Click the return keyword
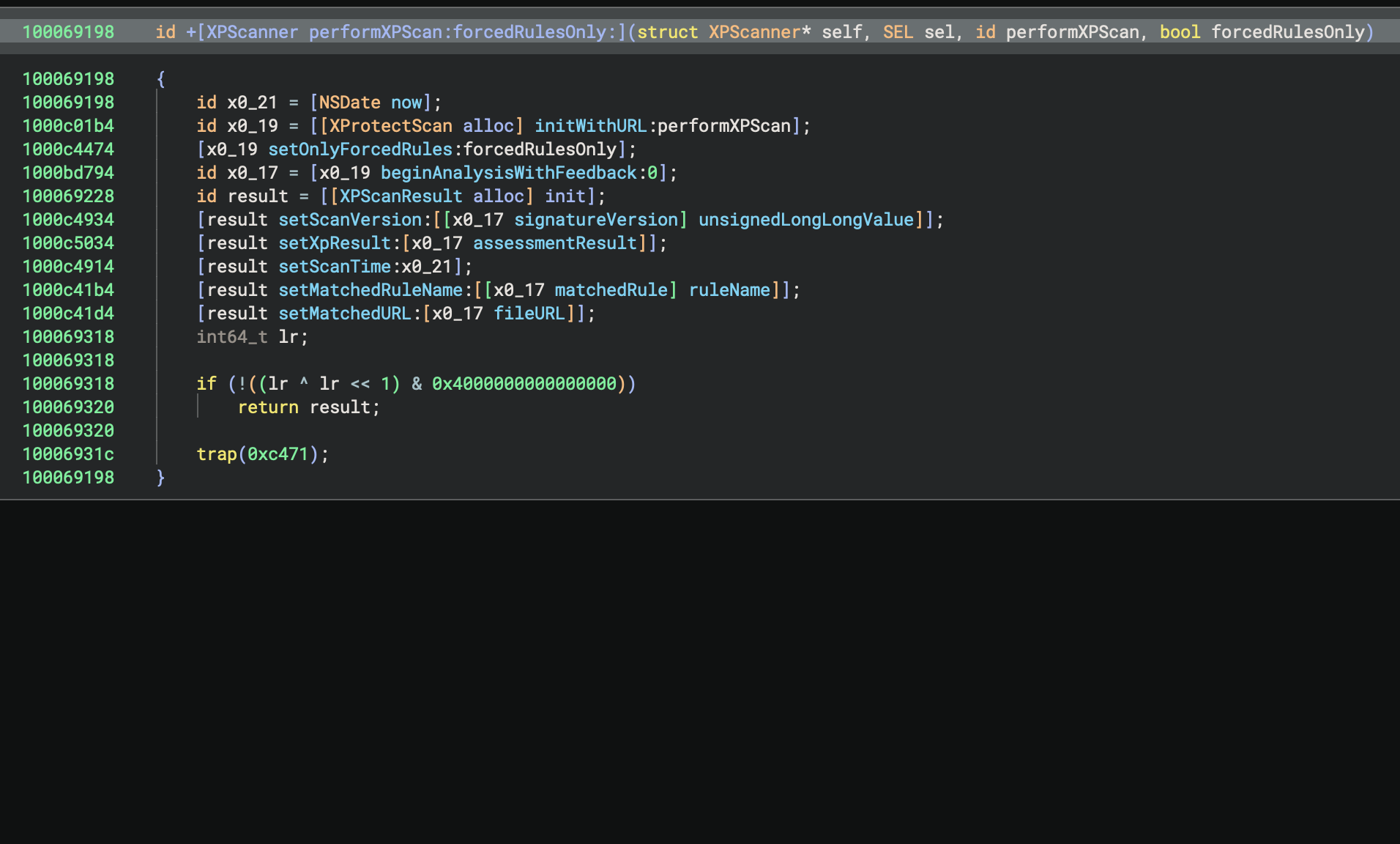Image resolution: width=1400 pixels, height=844 pixels. pyautogui.click(x=268, y=407)
